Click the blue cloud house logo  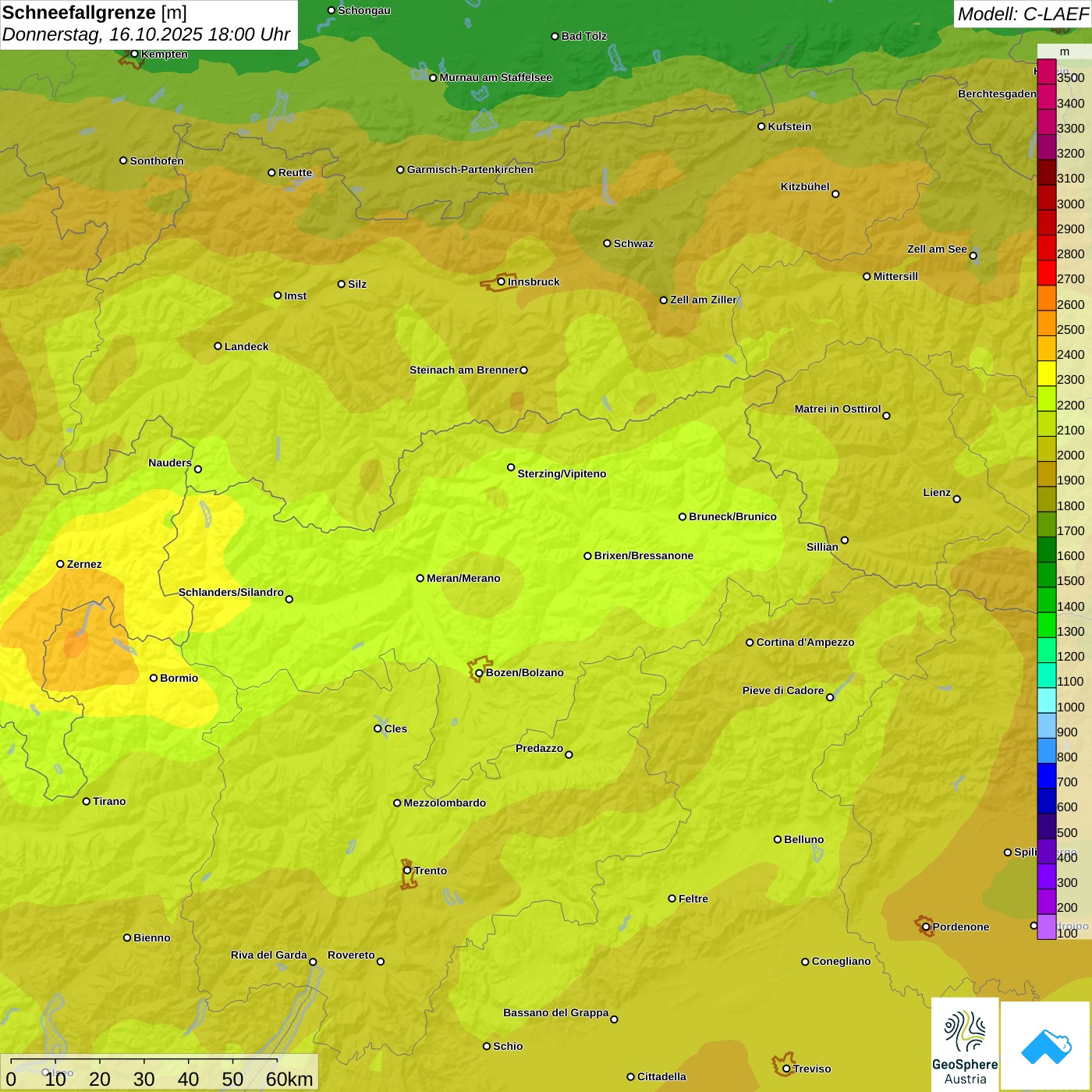pos(1045,1046)
